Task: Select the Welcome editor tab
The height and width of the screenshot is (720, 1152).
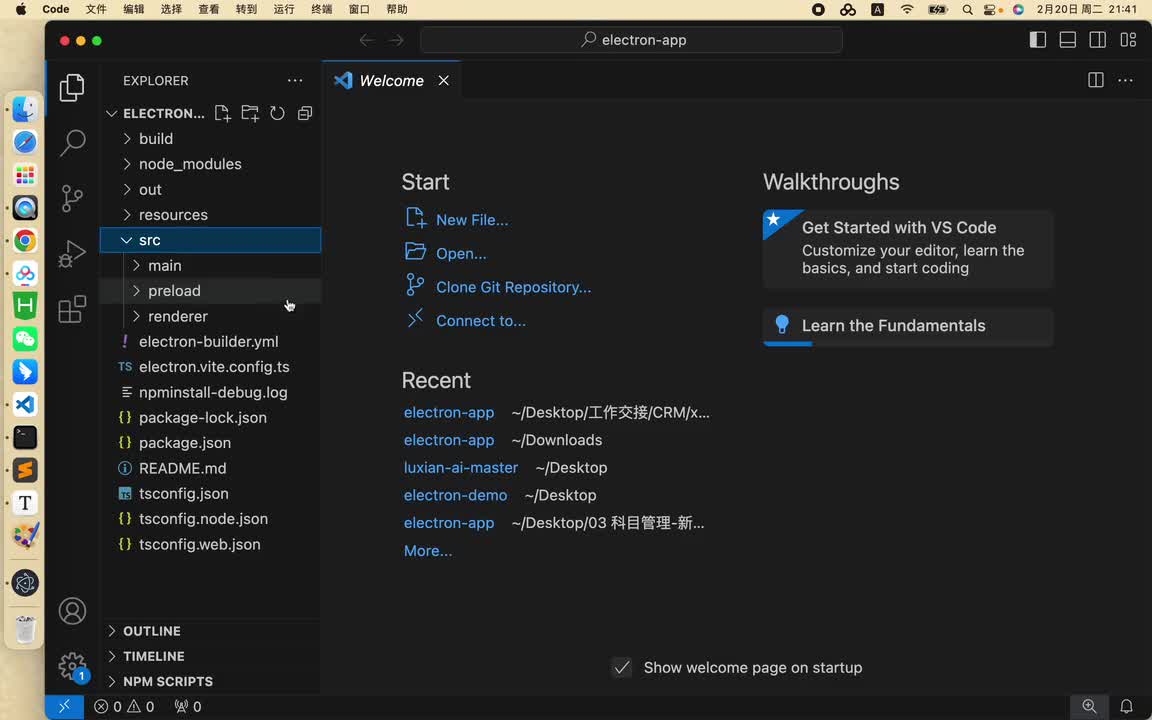Action: click(392, 81)
